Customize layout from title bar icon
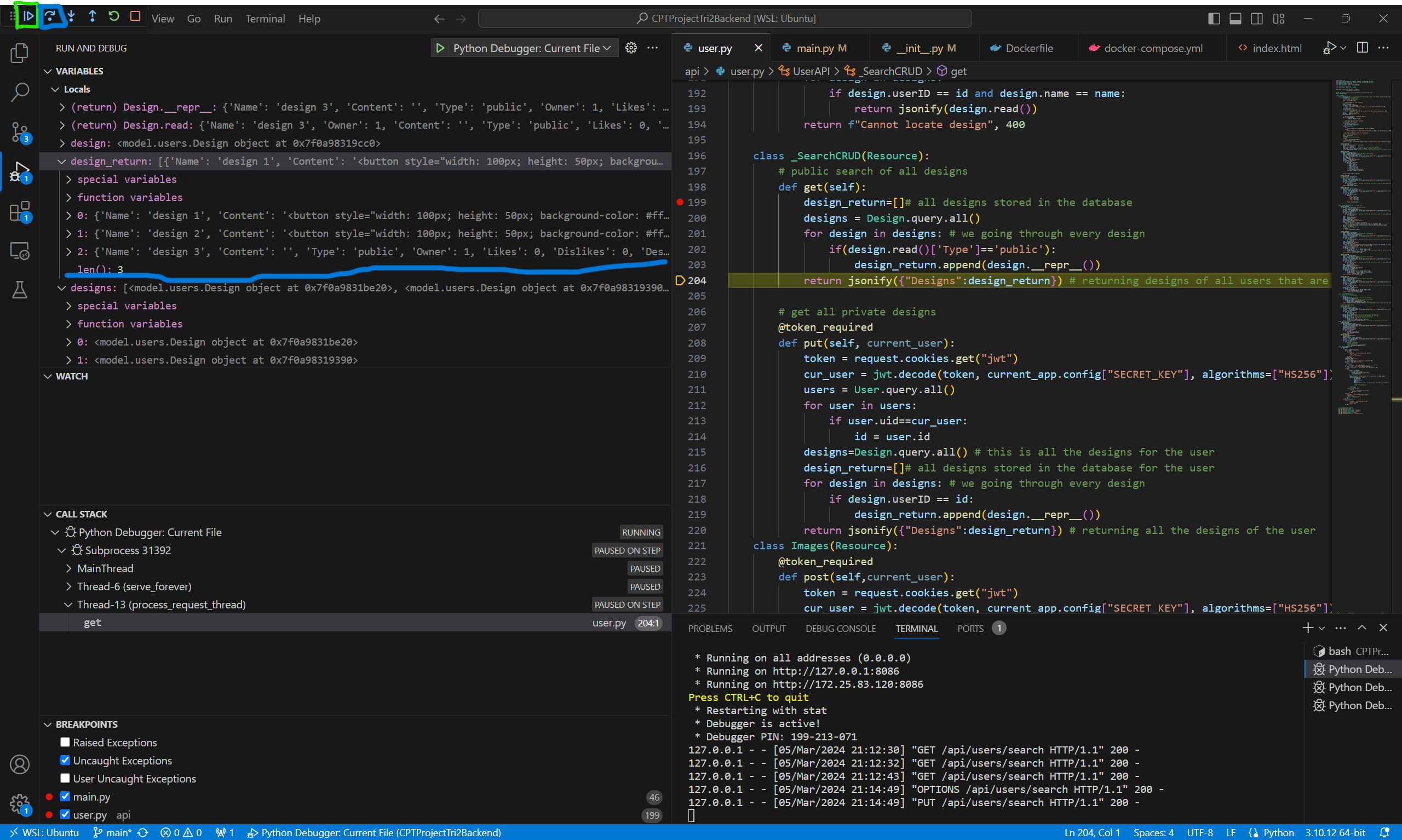1402x840 pixels. click(1279, 19)
